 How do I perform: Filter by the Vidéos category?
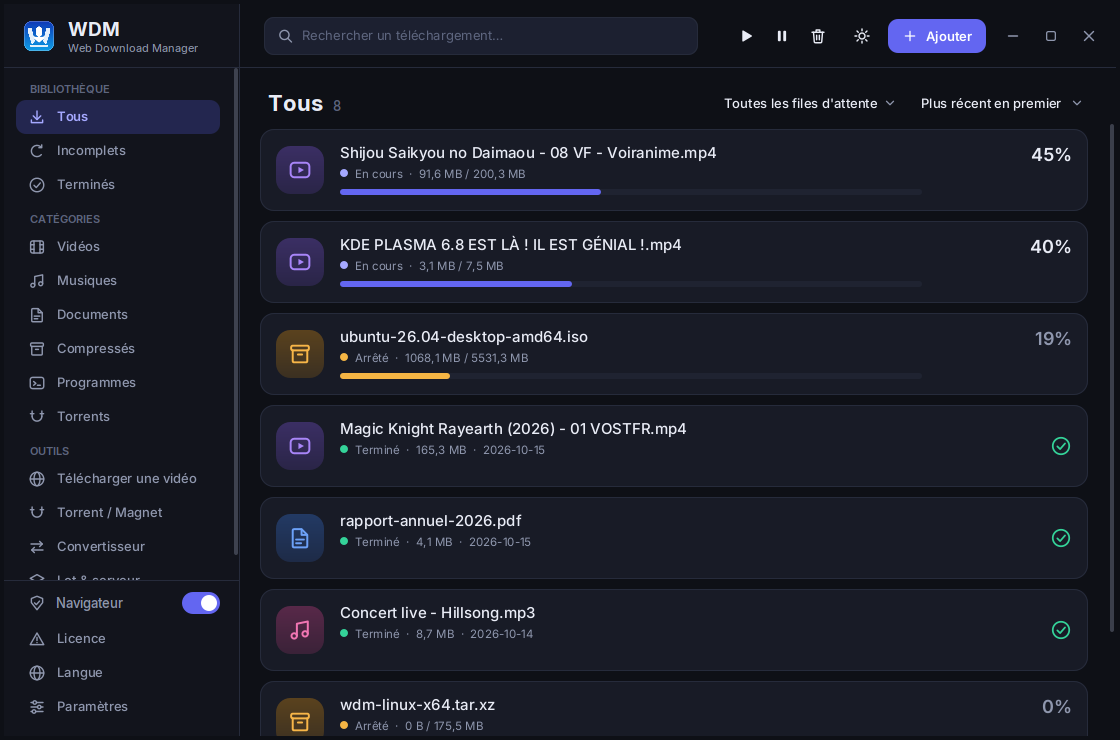click(118, 246)
